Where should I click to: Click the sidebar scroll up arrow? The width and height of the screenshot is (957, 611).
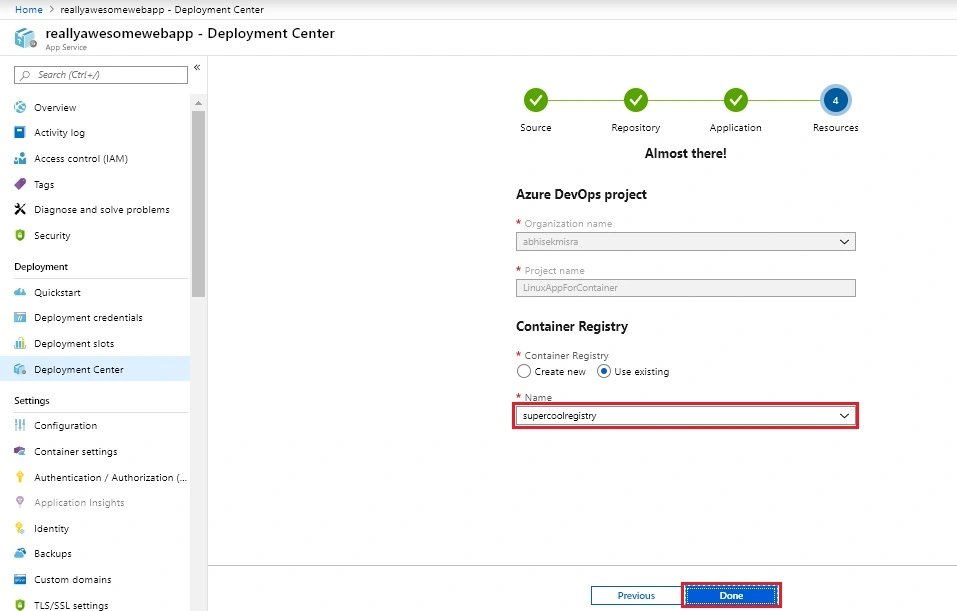pyautogui.click(x=198, y=103)
